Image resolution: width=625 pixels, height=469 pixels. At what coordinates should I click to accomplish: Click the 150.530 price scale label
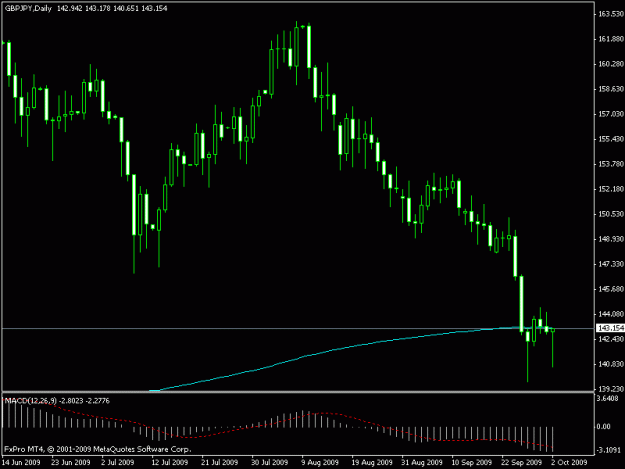611,214
